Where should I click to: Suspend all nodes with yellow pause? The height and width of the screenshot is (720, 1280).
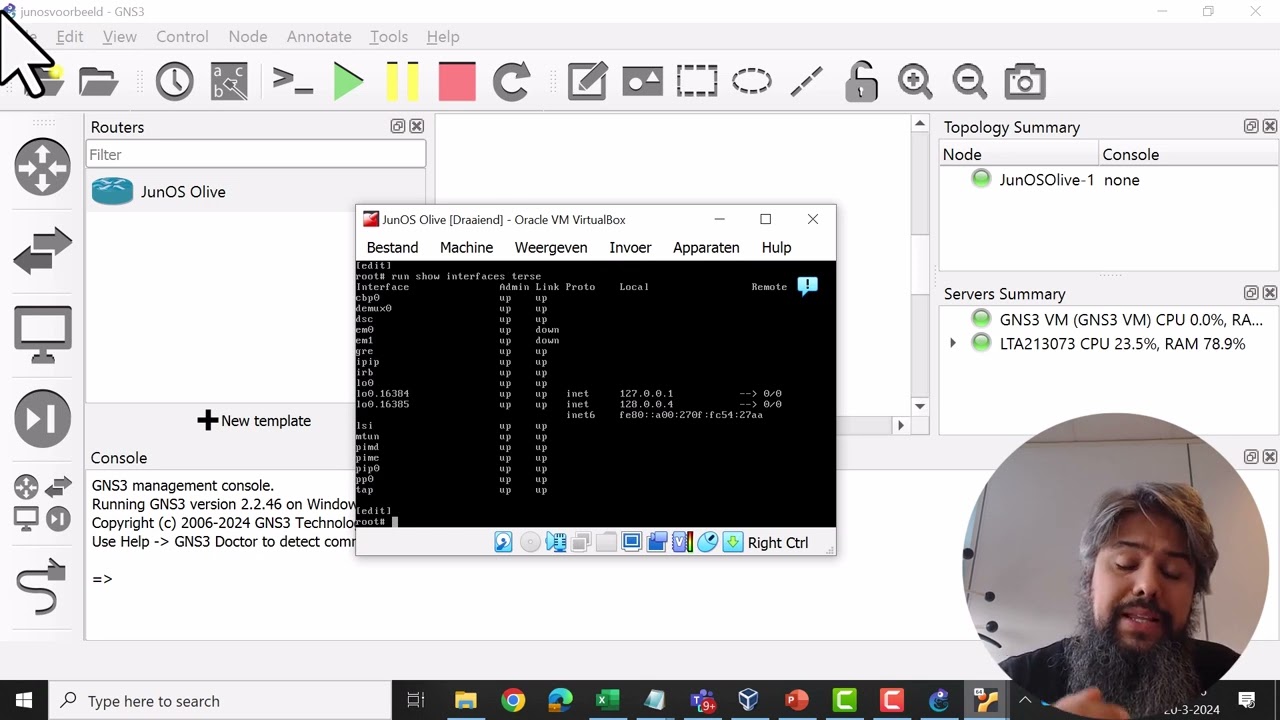pos(403,81)
